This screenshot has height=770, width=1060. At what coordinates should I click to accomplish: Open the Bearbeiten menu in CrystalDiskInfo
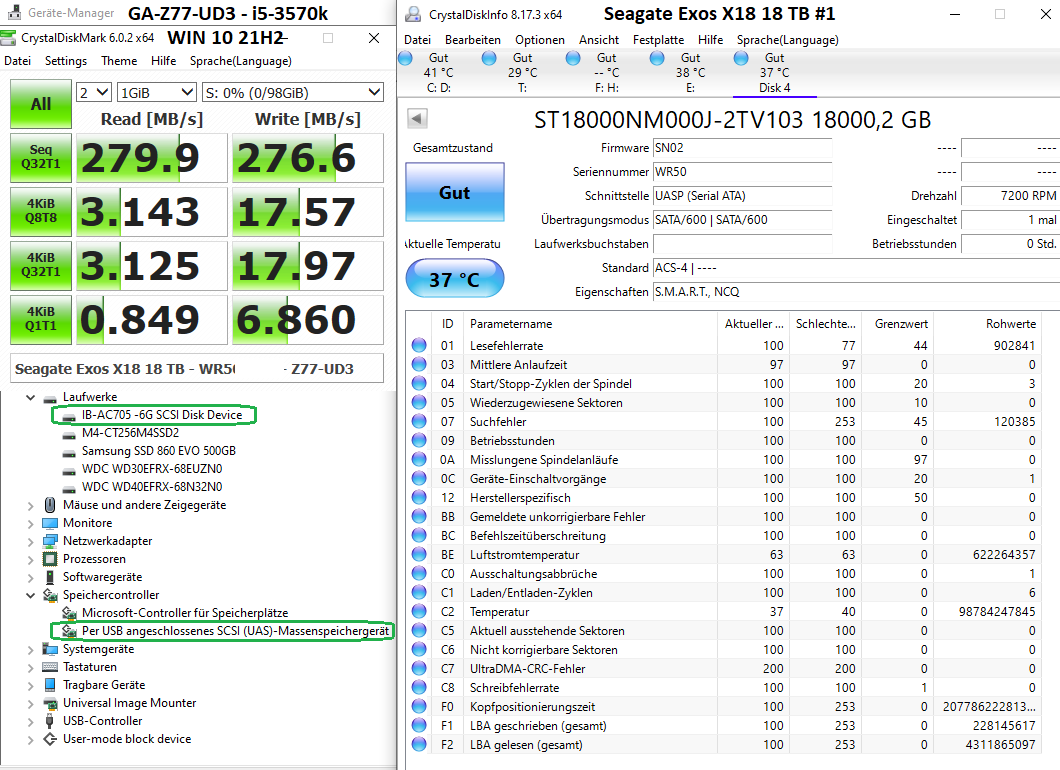point(473,40)
